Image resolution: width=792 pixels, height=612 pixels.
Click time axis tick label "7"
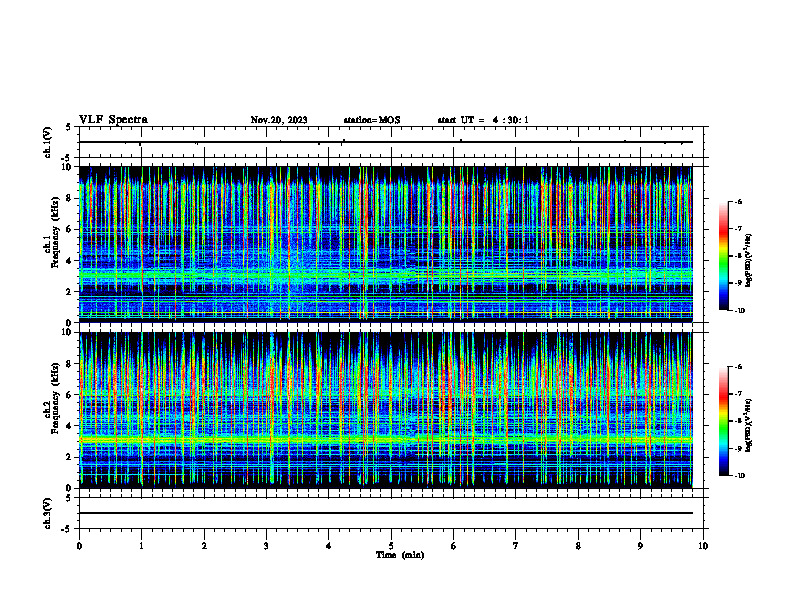pos(516,546)
